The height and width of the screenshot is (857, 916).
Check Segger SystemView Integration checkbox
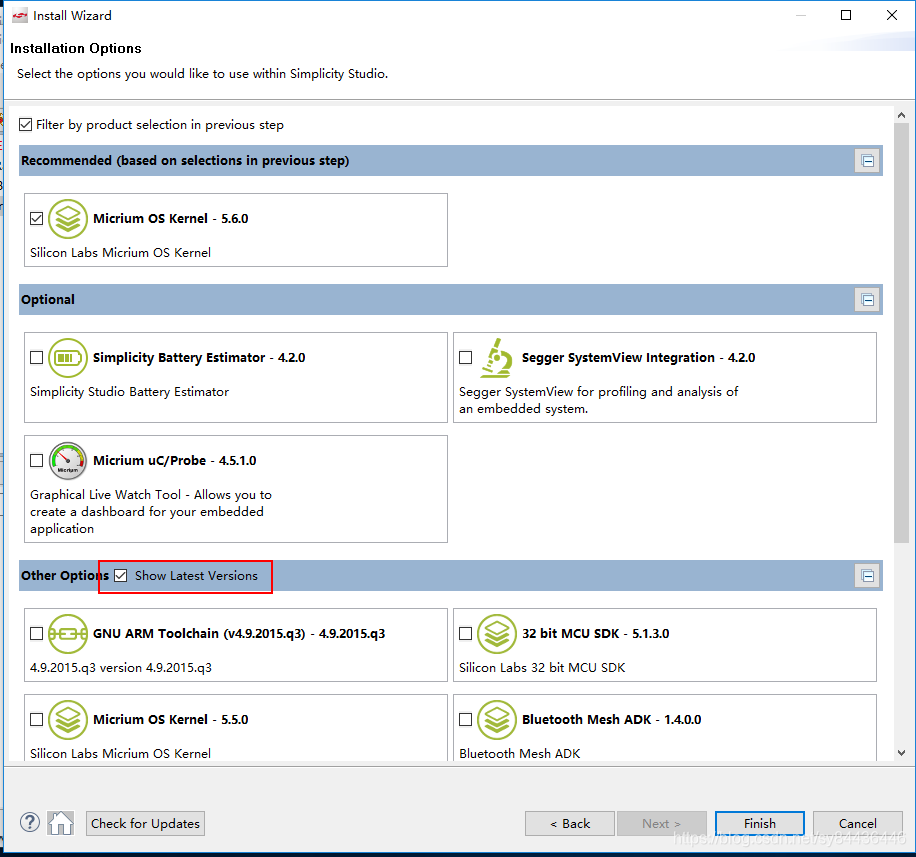coord(465,358)
